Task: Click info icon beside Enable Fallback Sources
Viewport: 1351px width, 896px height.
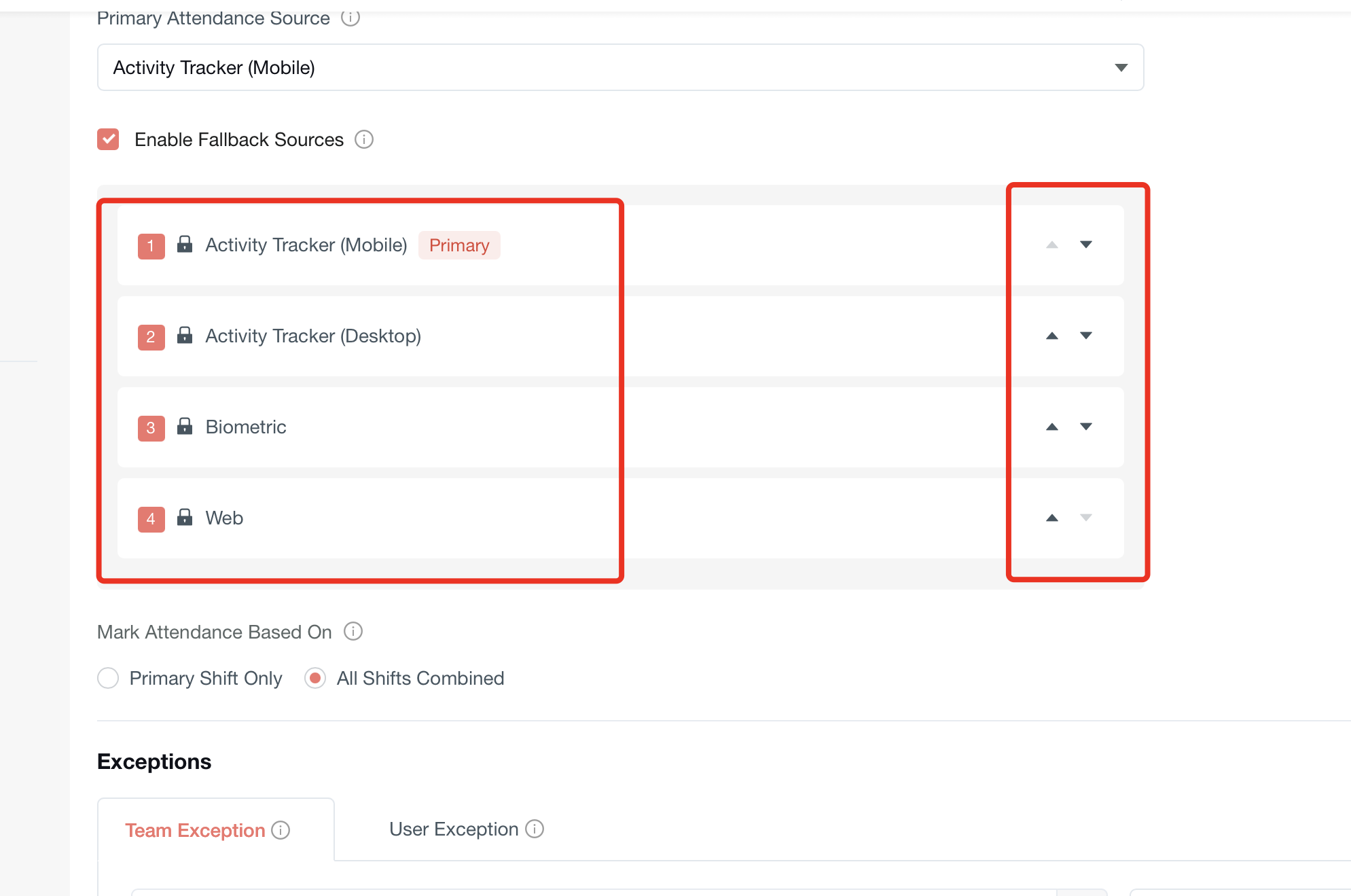Action: tap(364, 139)
